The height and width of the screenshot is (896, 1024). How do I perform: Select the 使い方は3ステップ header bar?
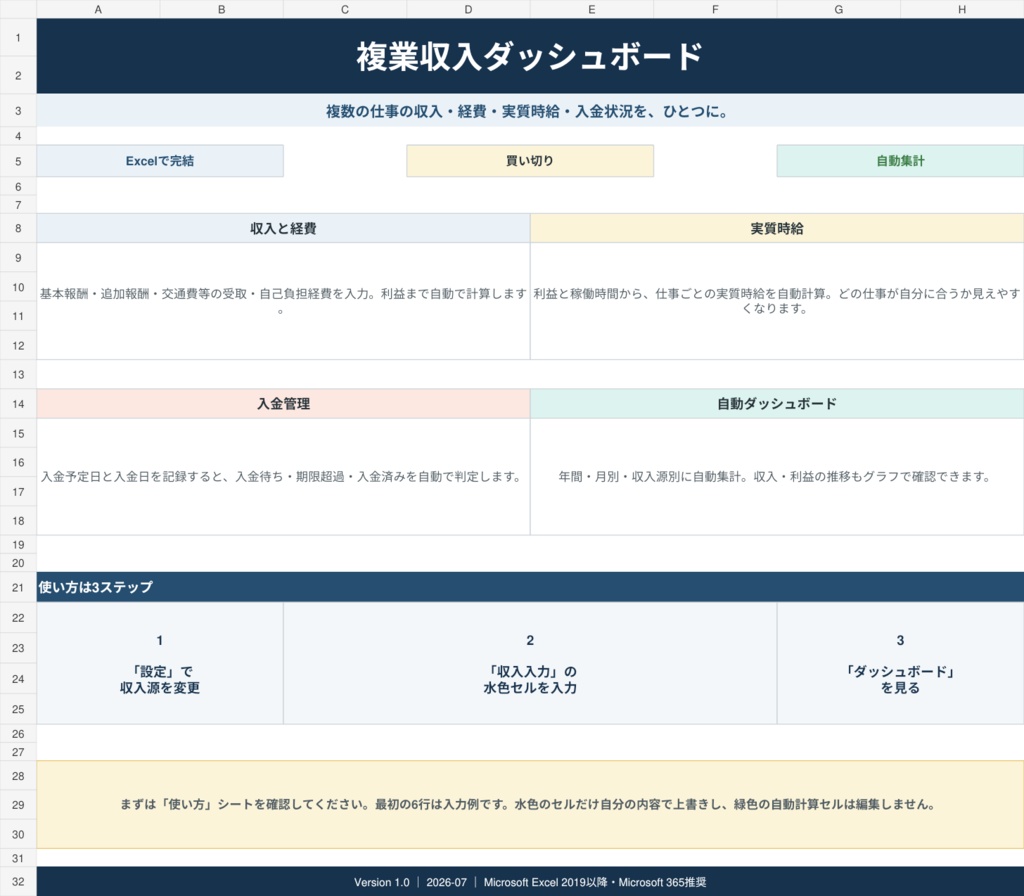point(530,587)
